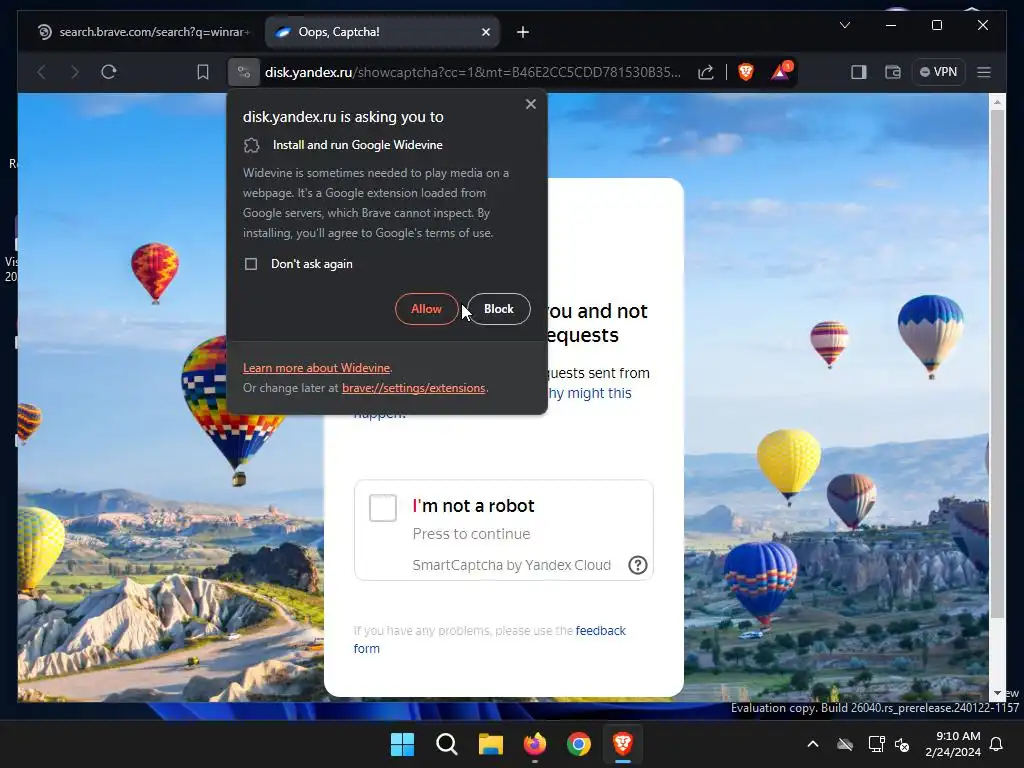
Task: Open the clock showing 9:10 AM
Action: 953,744
